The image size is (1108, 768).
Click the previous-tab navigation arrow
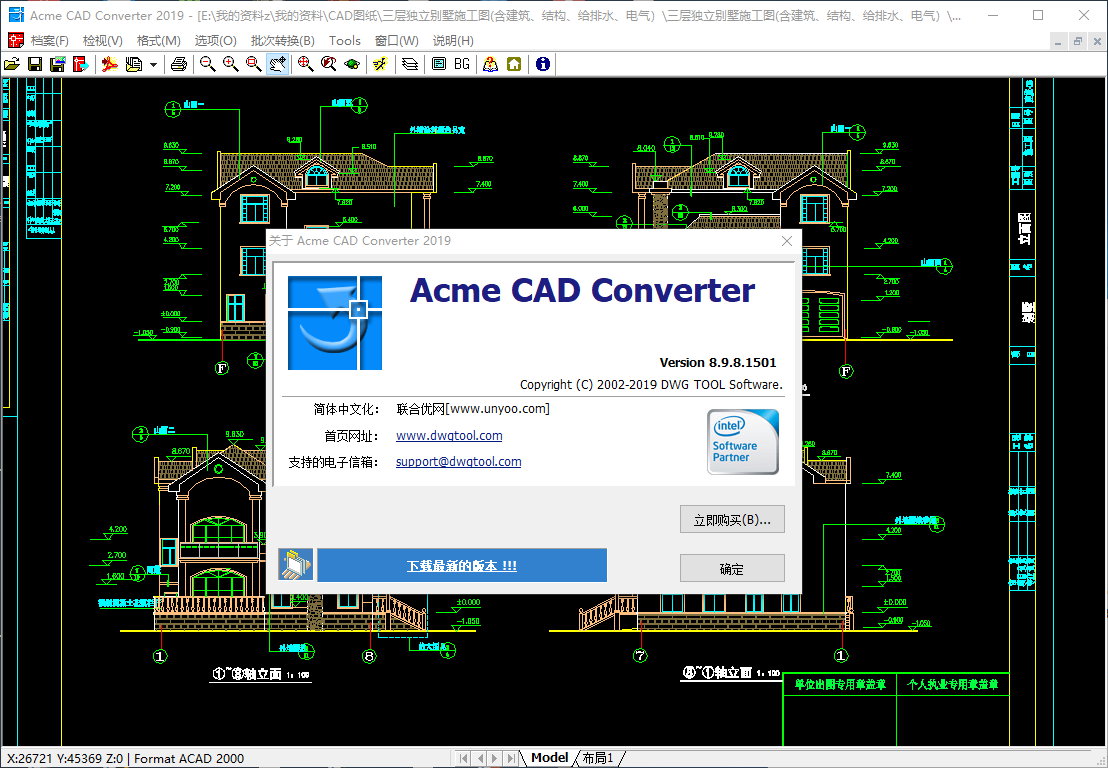click(480, 758)
